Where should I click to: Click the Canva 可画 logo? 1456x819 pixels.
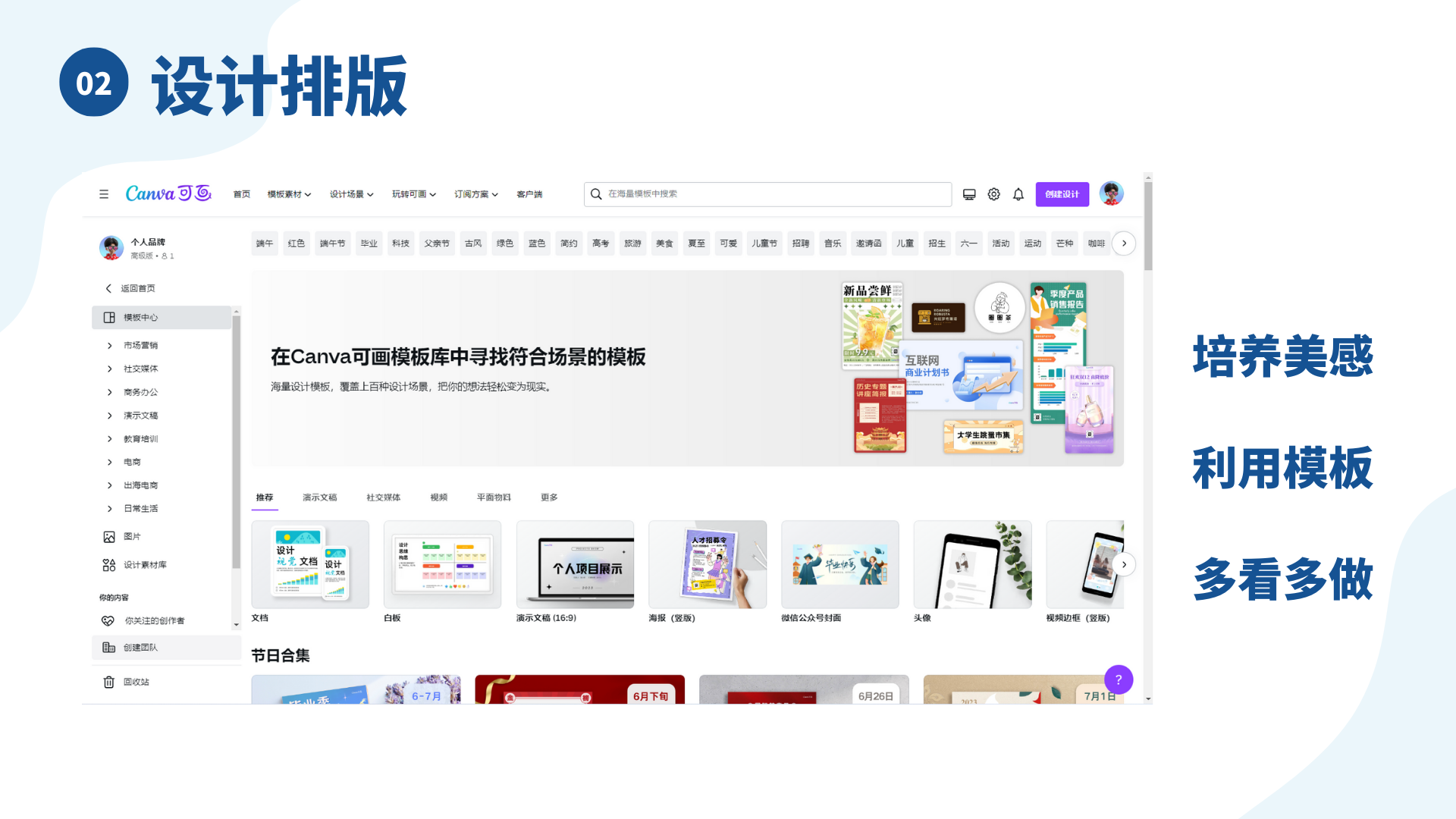point(168,193)
